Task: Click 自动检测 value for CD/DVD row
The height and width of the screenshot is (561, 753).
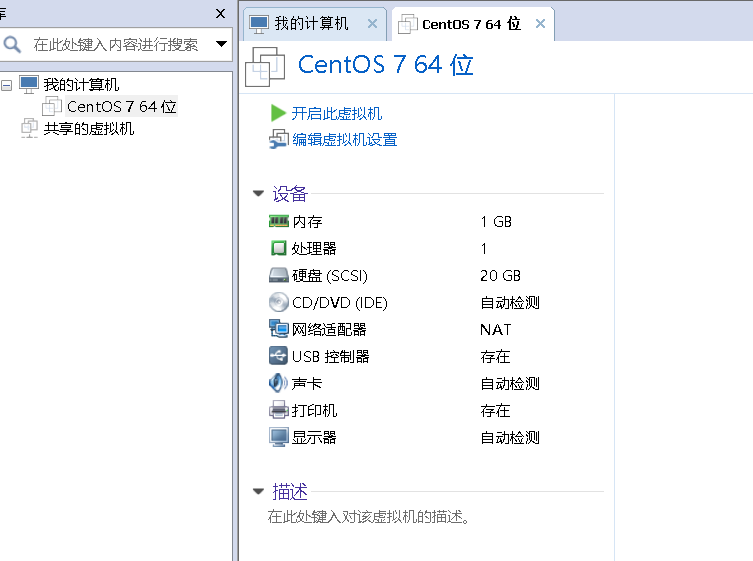Action: coord(510,303)
